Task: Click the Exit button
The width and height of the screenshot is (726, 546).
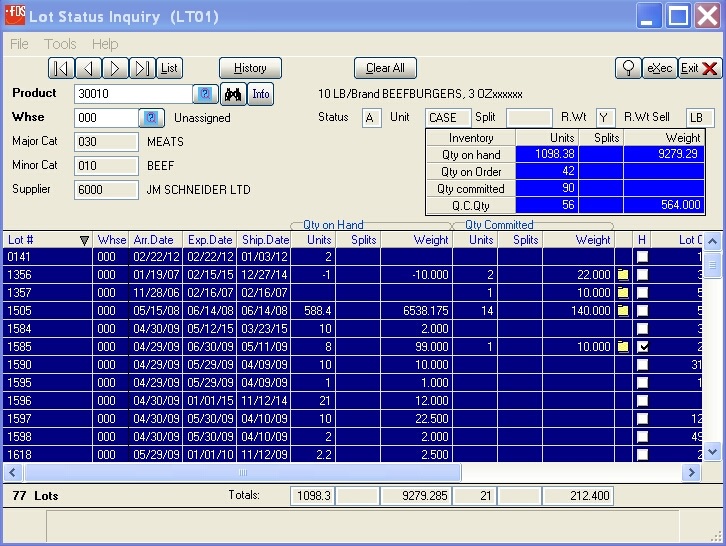Action: click(x=699, y=69)
